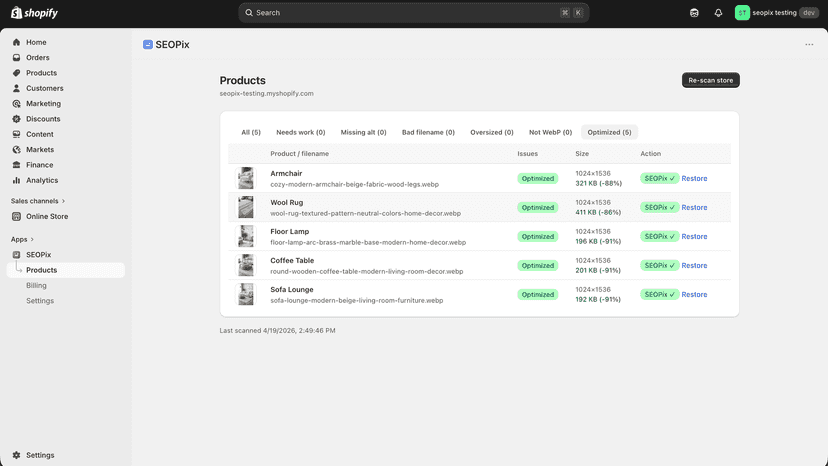828x466 pixels.
Task: Click the Shopify logo
Action: (34, 13)
